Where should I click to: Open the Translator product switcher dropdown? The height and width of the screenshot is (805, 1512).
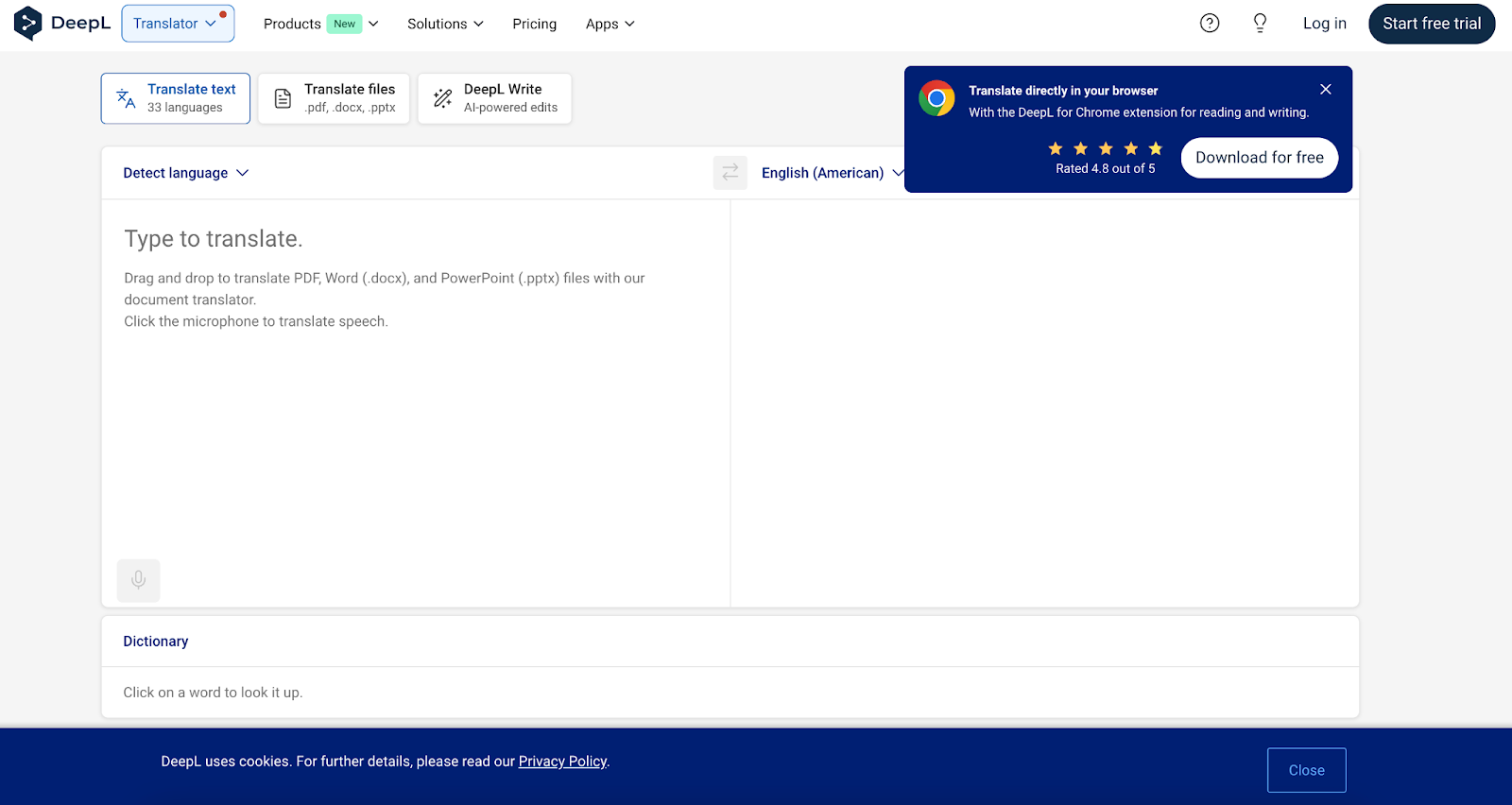[x=178, y=24]
